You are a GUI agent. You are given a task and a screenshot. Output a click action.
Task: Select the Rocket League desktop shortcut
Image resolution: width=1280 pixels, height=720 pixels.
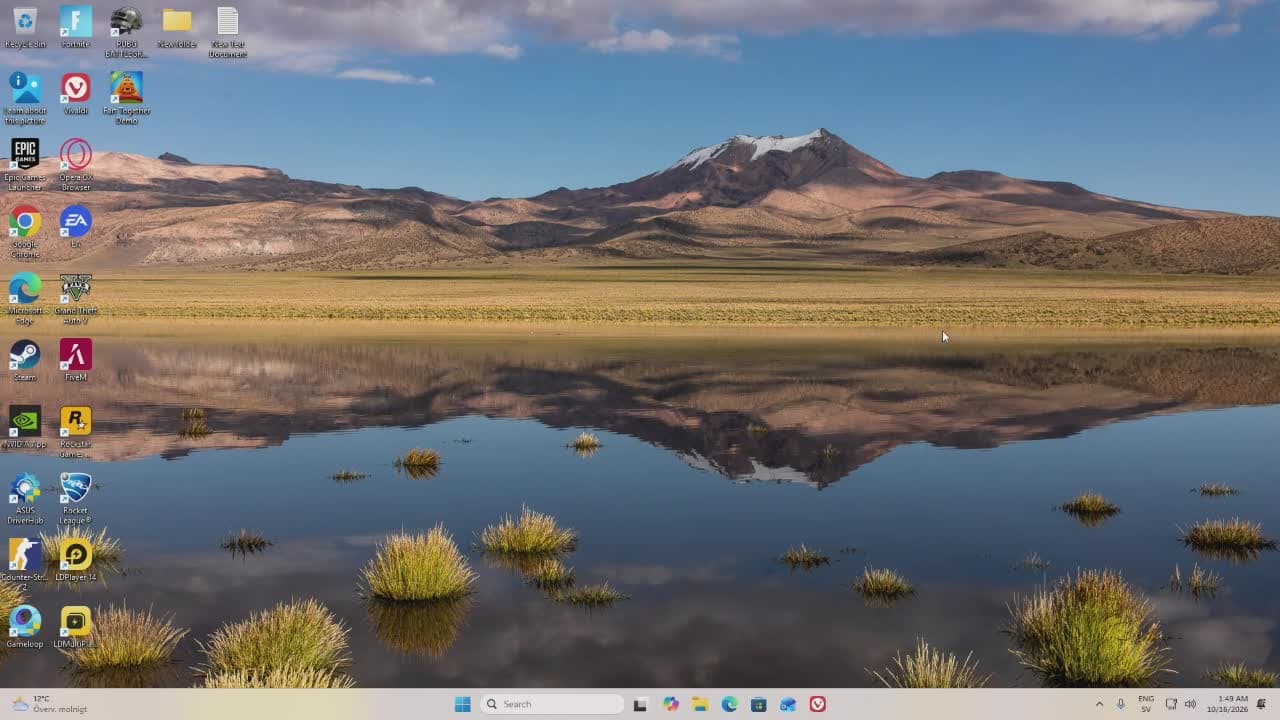click(76, 498)
